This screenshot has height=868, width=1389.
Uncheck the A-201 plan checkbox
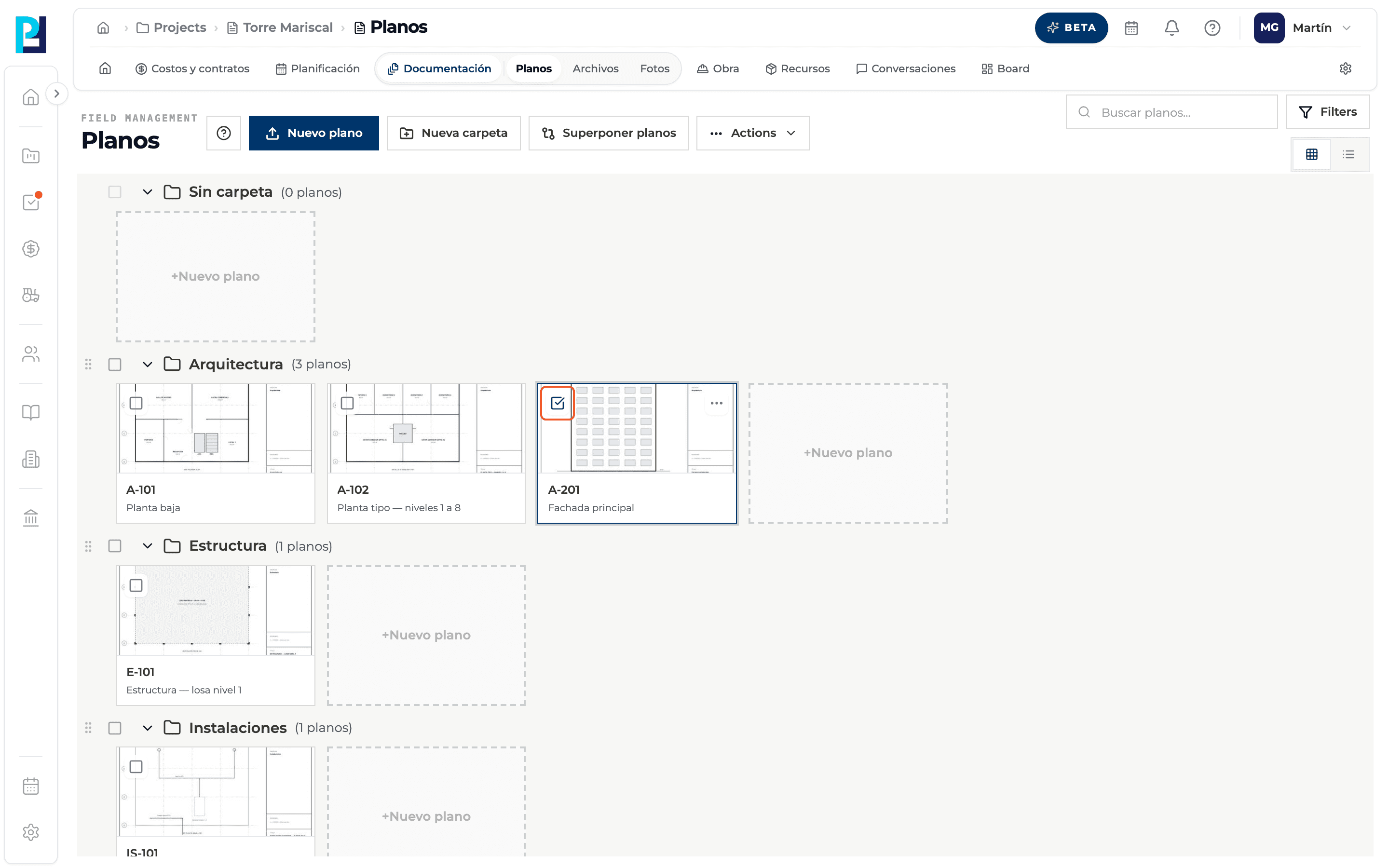[558, 403]
